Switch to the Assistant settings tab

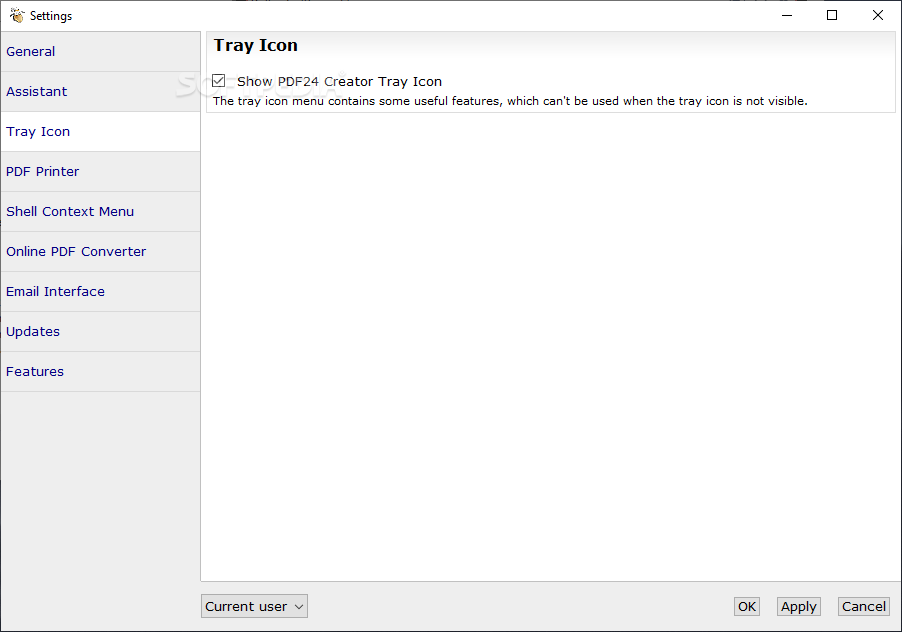click(100, 92)
